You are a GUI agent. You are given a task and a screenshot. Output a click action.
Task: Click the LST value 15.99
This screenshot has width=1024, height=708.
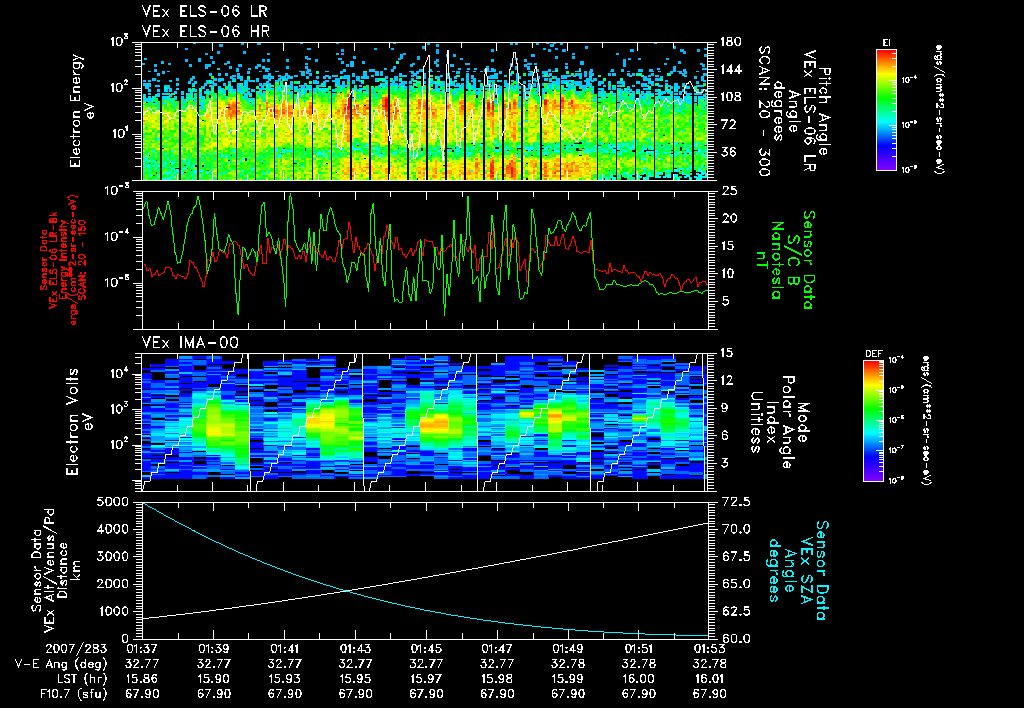tap(568, 679)
